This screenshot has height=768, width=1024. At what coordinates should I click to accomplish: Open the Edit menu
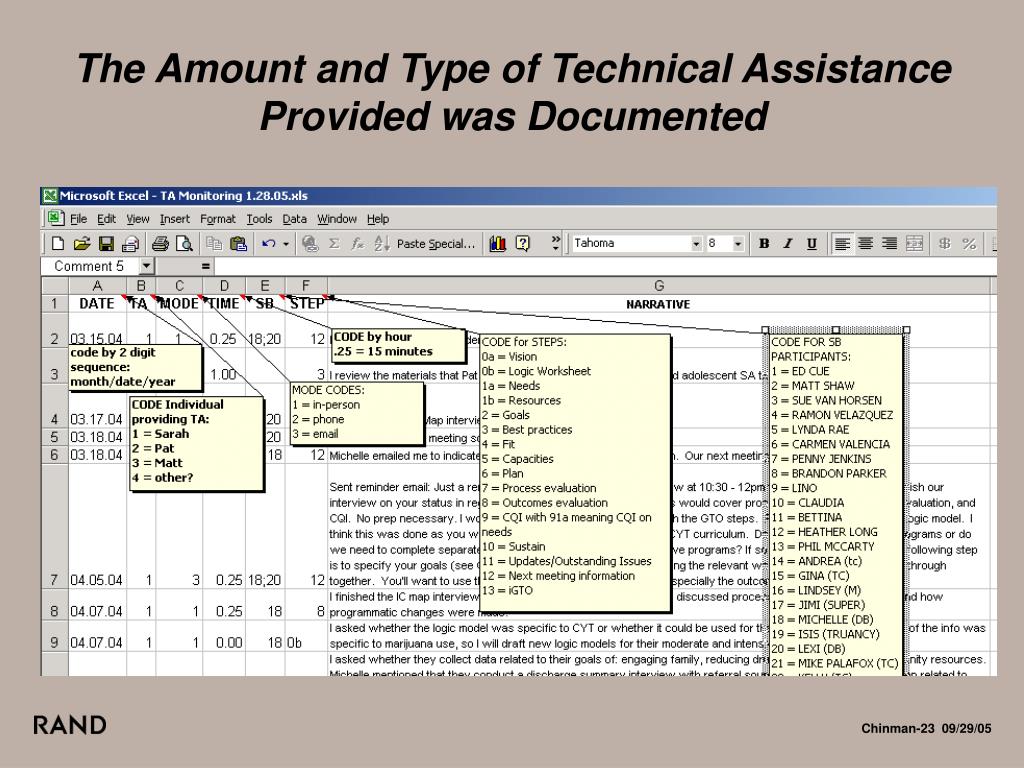106,219
